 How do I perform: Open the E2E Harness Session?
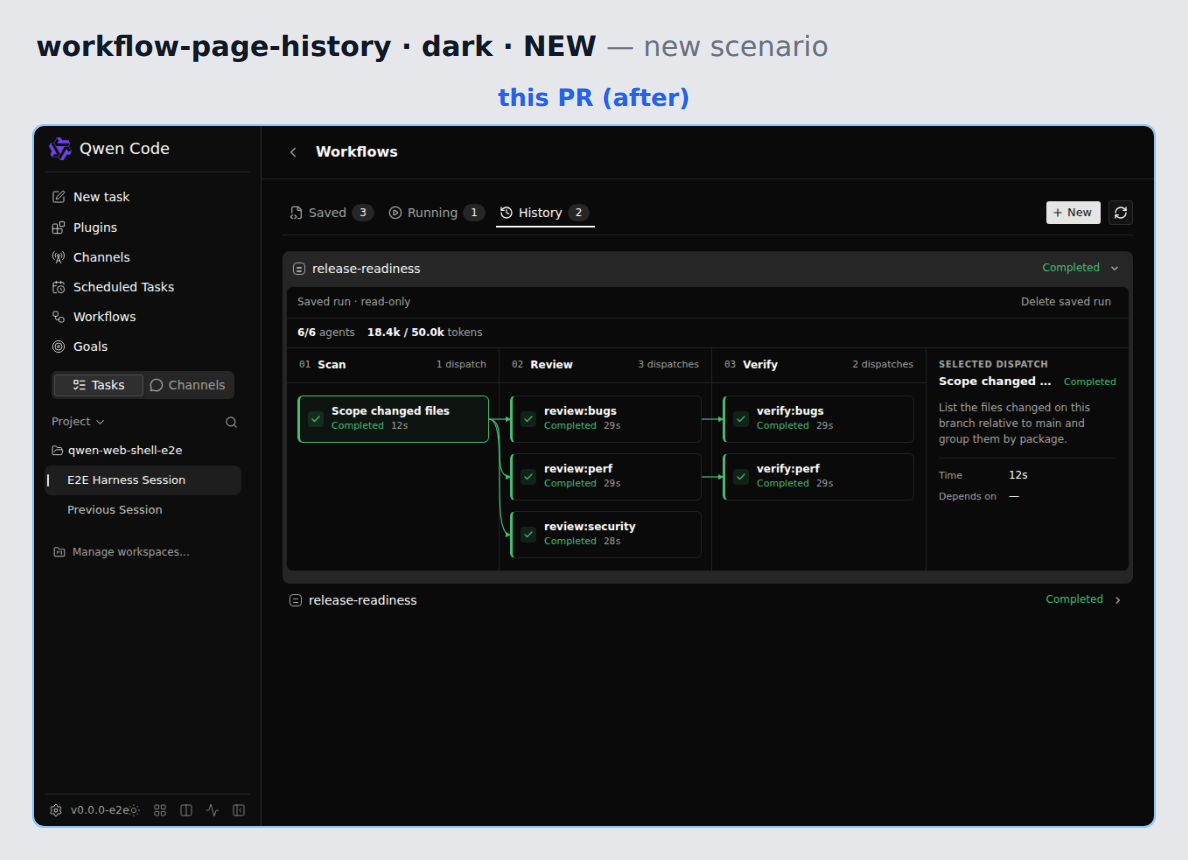coord(143,480)
